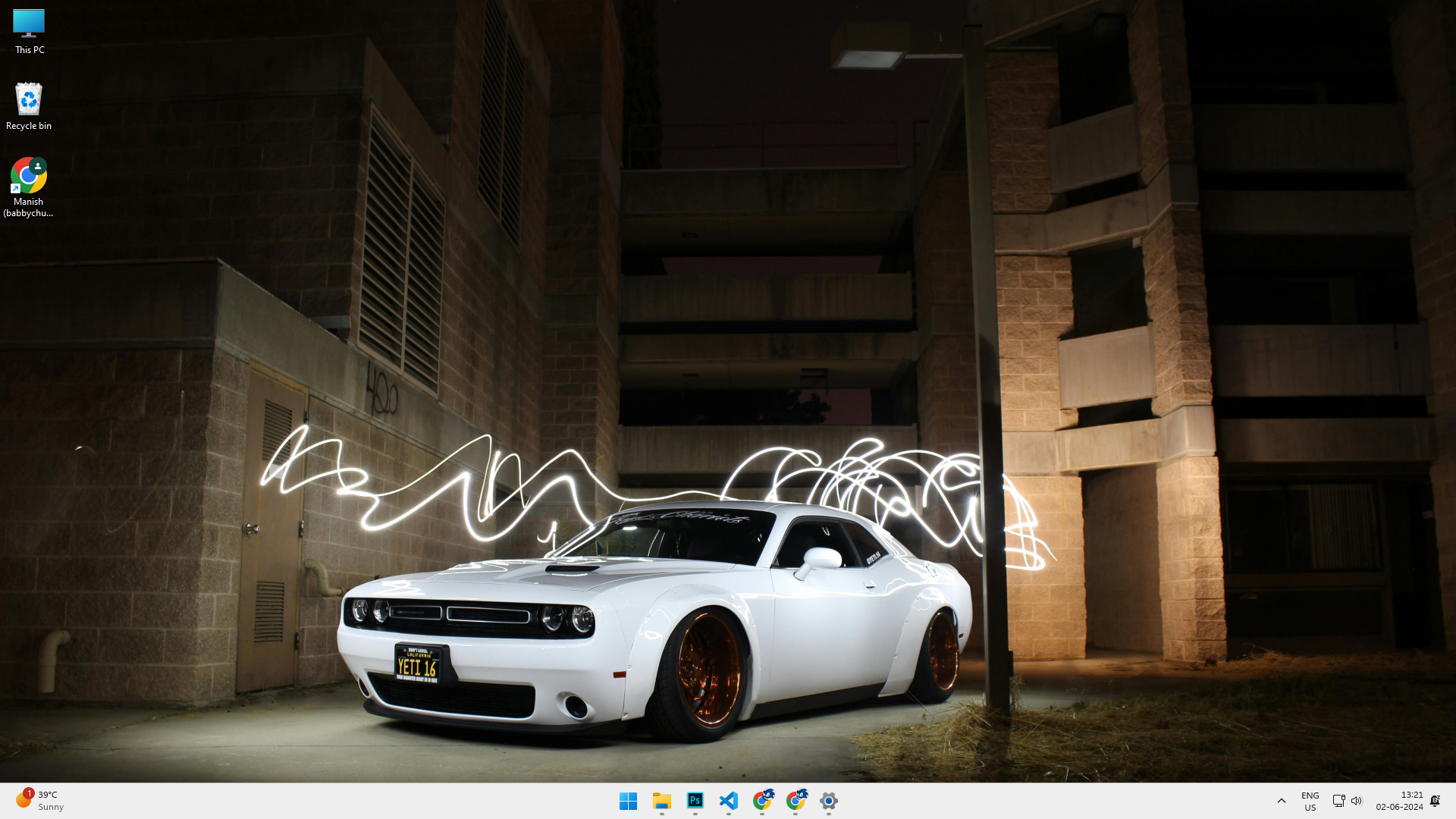Click the white car on the wallpaper
The width and height of the screenshot is (1456, 819).
[x=652, y=614]
